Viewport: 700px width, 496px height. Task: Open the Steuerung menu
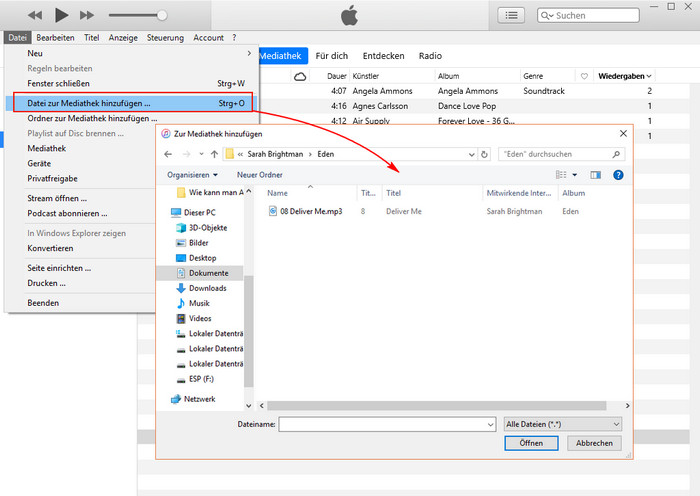(165, 38)
